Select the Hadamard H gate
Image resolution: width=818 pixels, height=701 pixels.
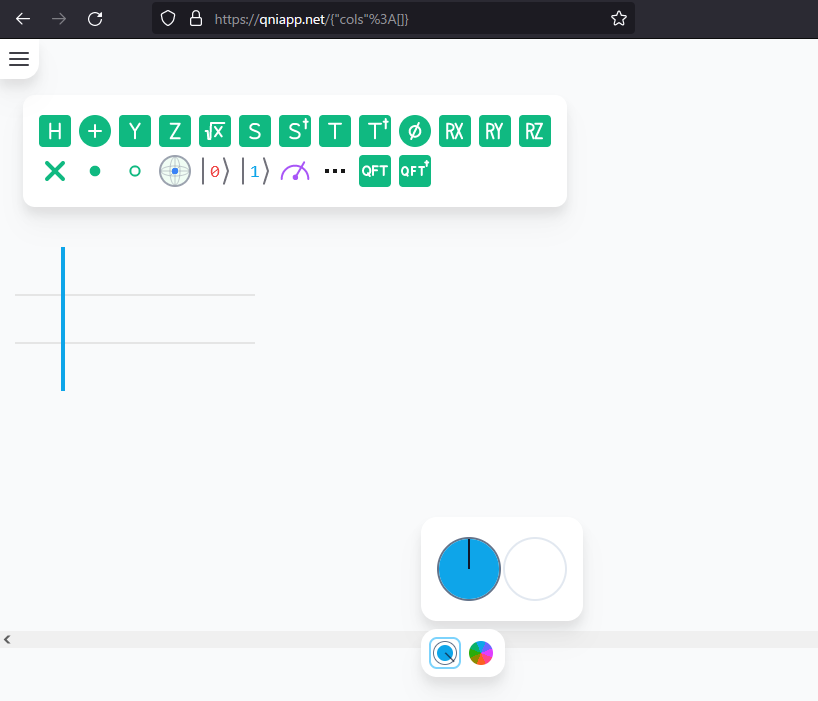point(55,131)
